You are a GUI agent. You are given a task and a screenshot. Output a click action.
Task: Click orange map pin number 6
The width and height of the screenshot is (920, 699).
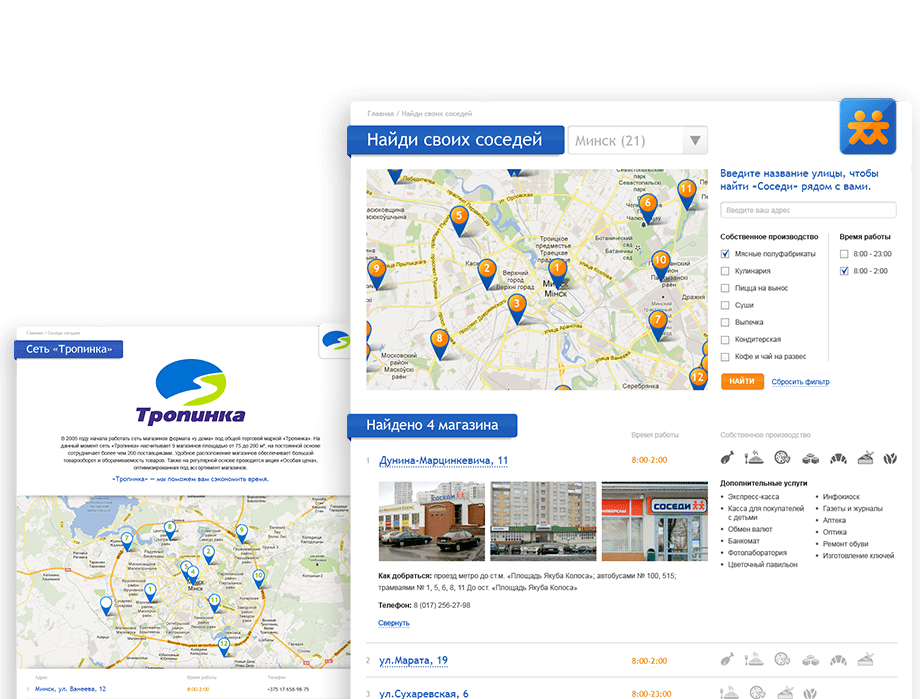coord(647,208)
